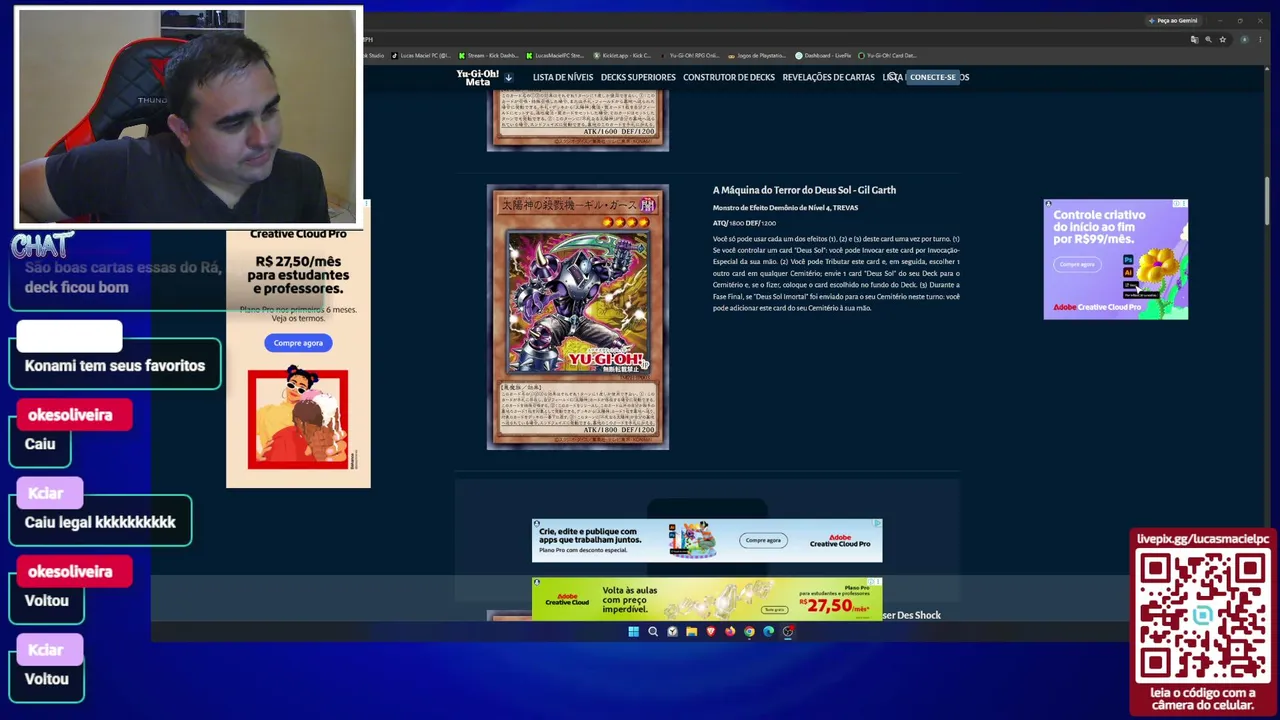
Task: Open the Jogos de Playstation bookmark
Action: pyautogui.click(x=757, y=55)
